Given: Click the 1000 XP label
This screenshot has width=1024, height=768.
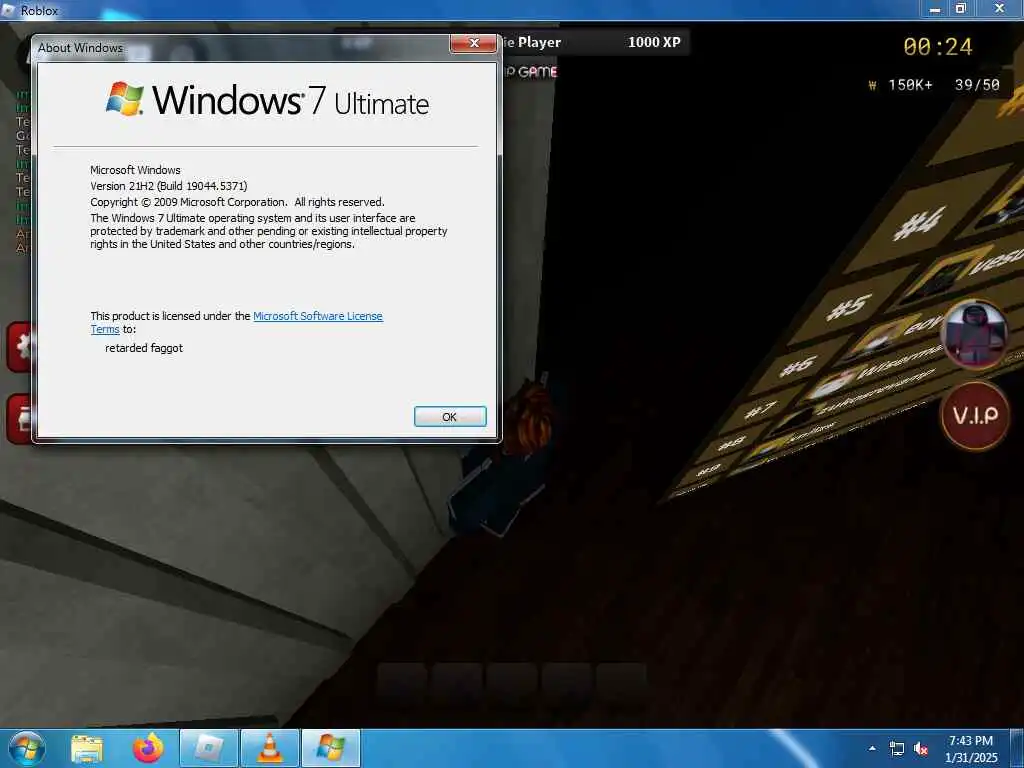Looking at the screenshot, I should [654, 42].
